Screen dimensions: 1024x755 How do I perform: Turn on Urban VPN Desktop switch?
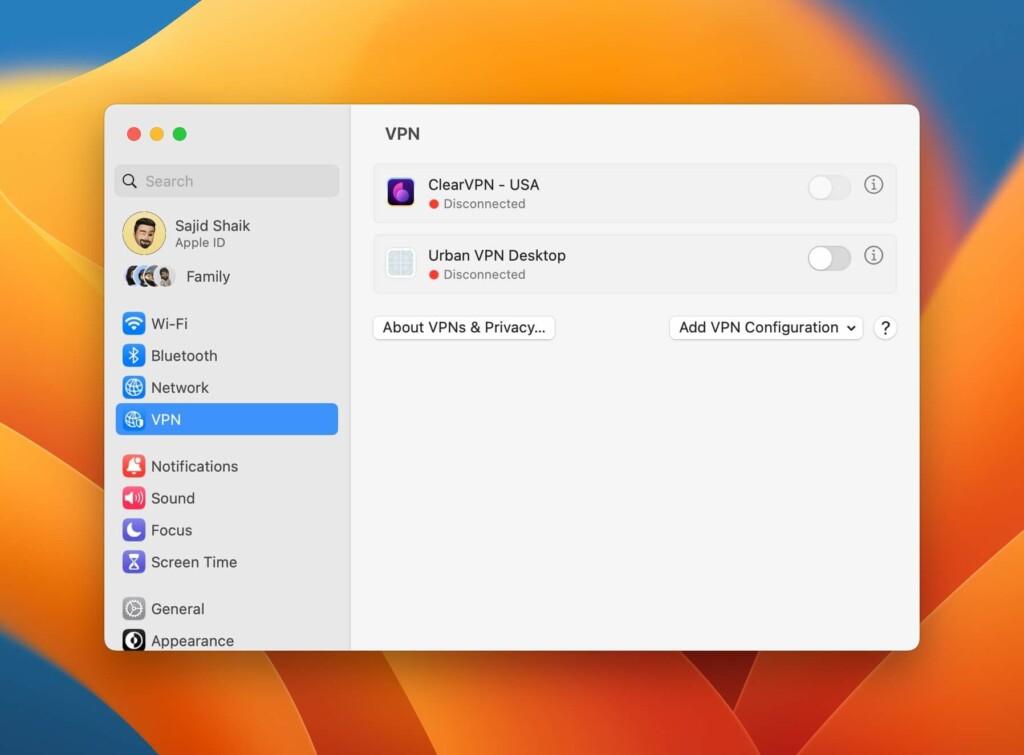point(829,258)
